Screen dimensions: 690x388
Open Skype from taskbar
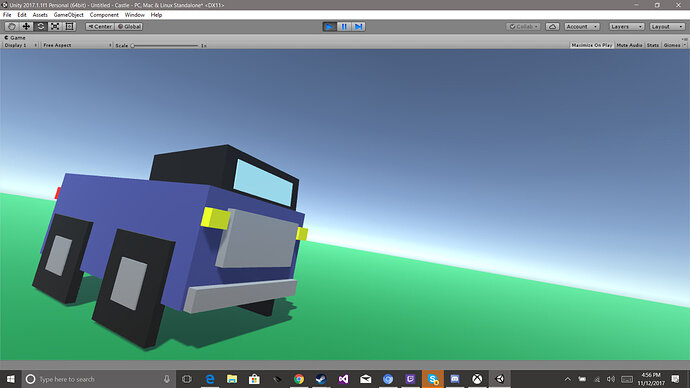433,379
